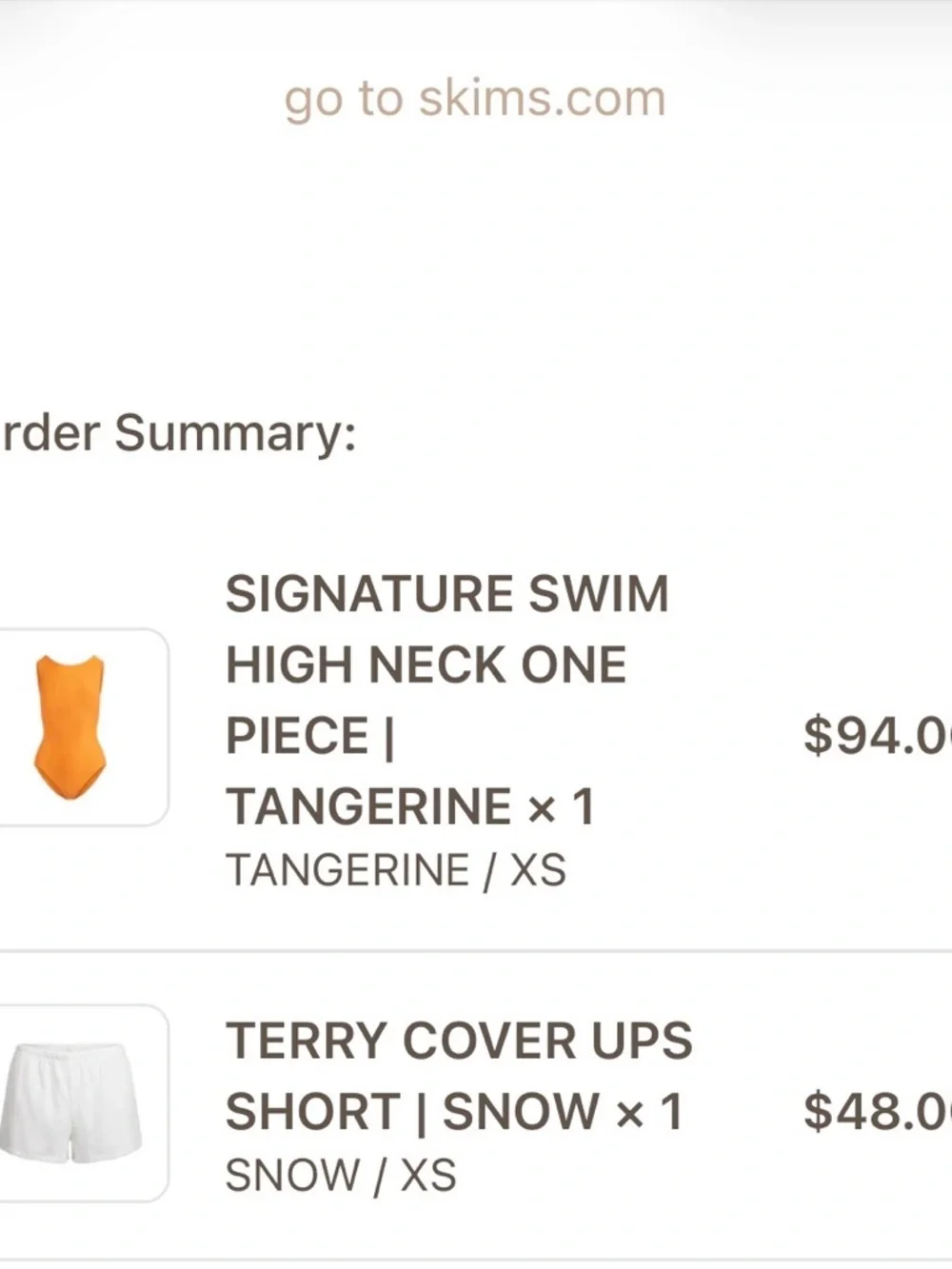This screenshot has width=952, height=1269.
Task: Click the divider between the two products
Action: [x=476, y=947]
